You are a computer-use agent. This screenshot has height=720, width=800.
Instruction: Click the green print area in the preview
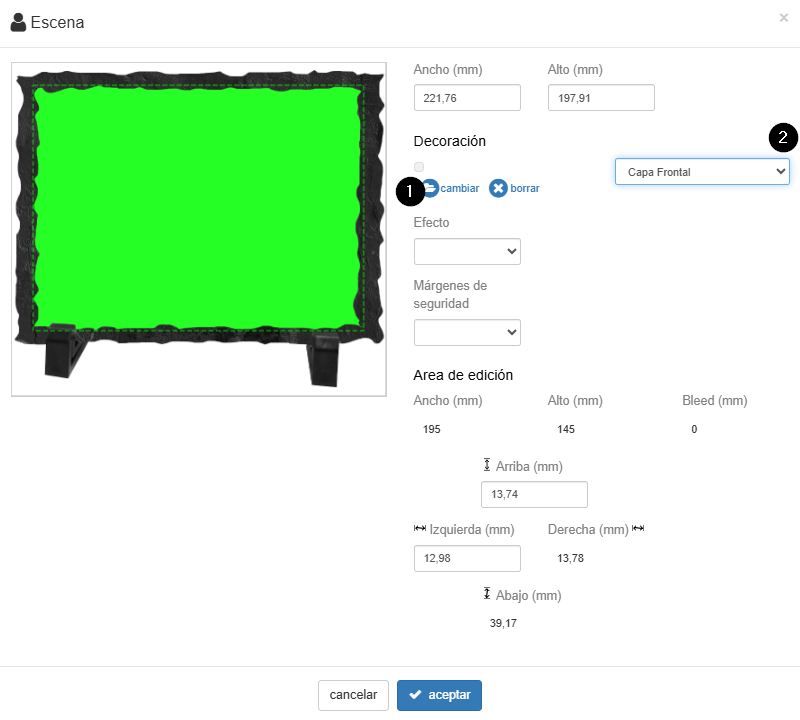pyautogui.click(x=198, y=205)
